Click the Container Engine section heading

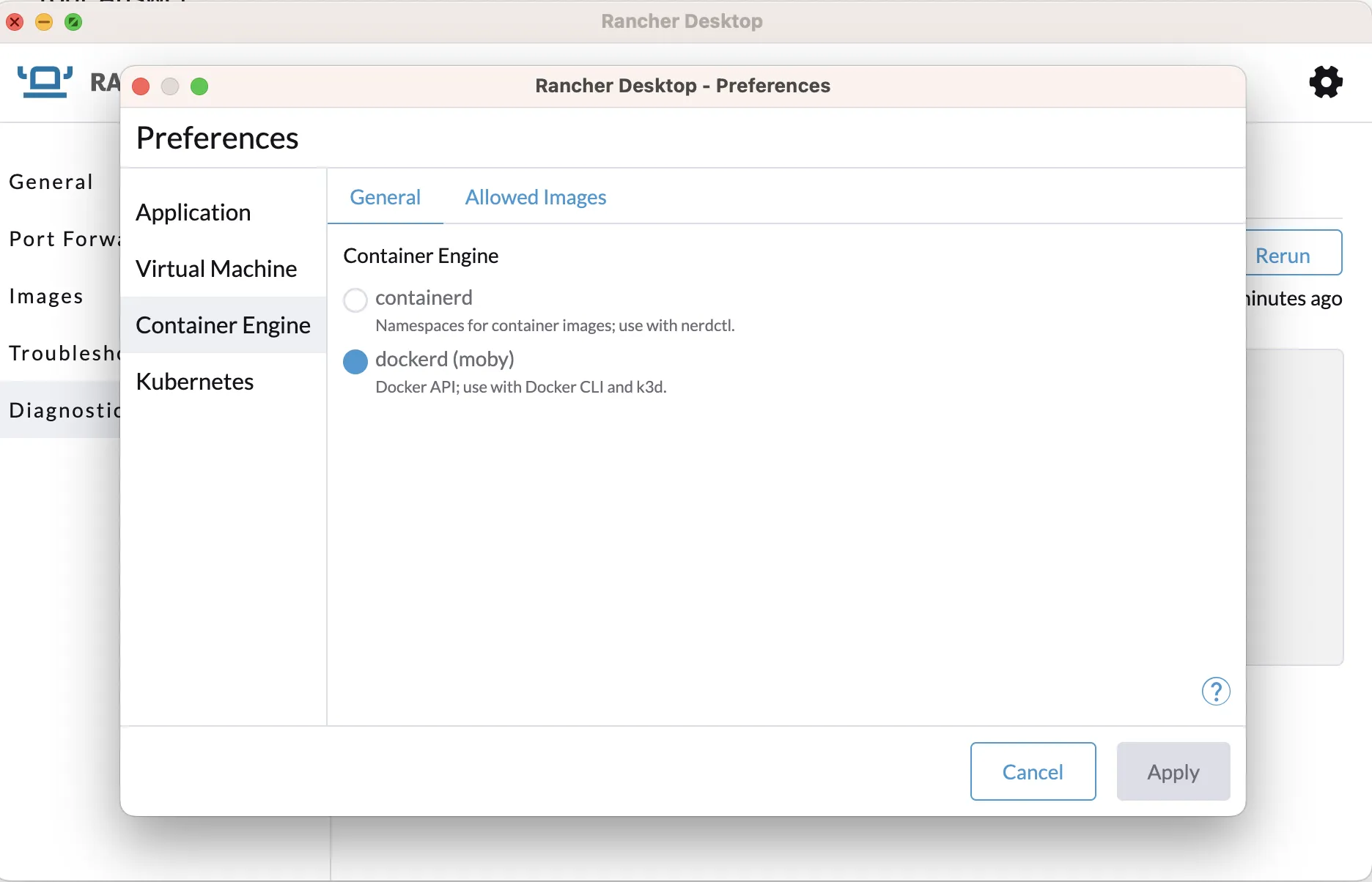[421, 256]
